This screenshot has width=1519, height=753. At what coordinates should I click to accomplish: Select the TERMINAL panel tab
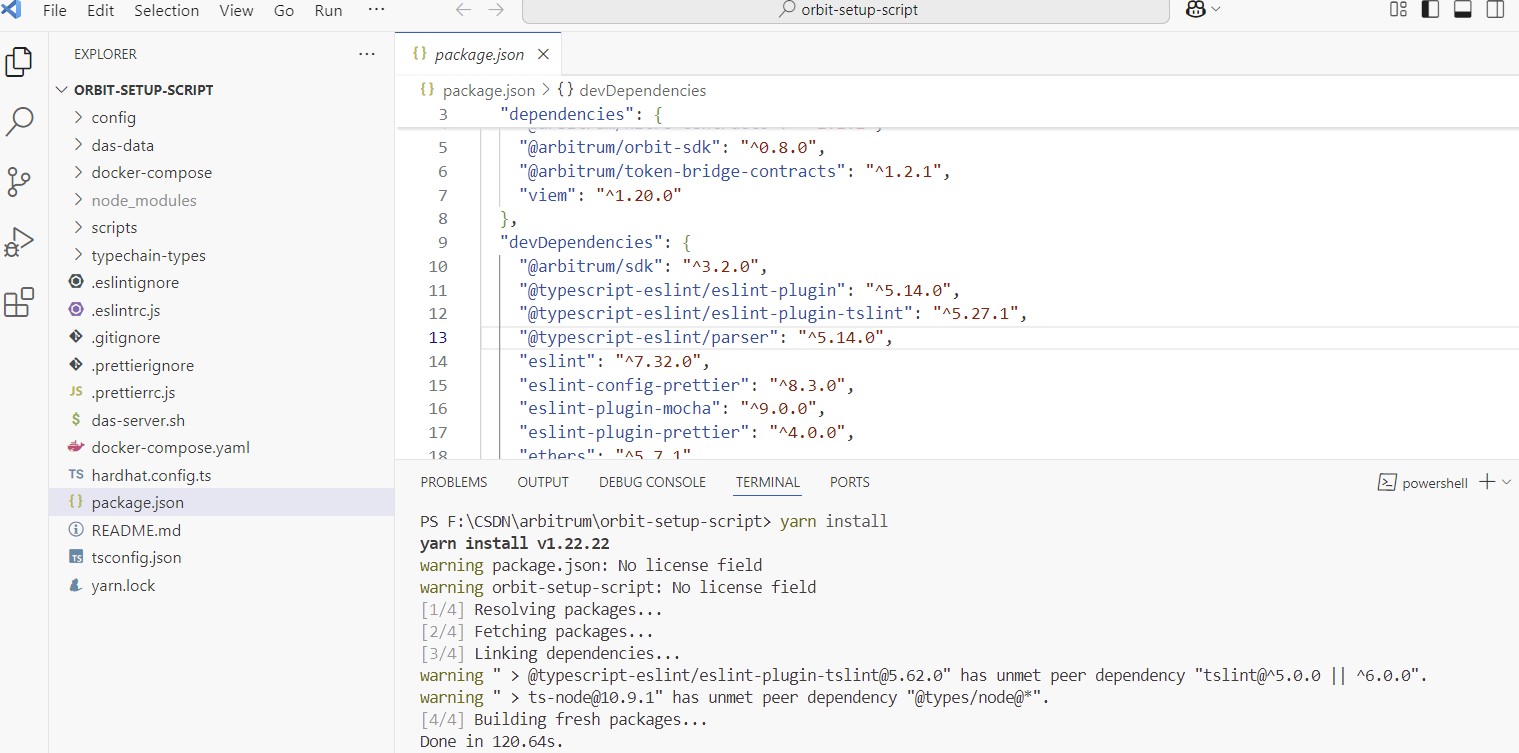(768, 482)
